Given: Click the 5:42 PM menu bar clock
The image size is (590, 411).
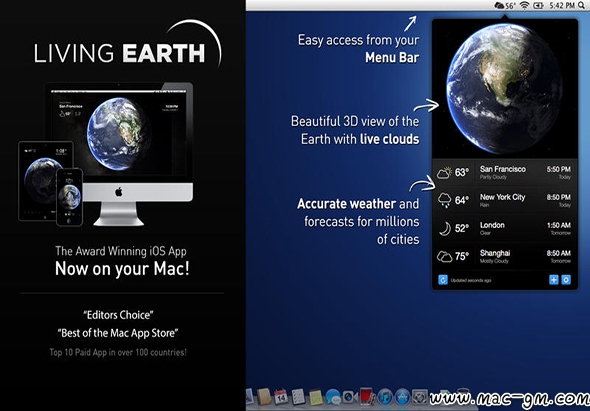Looking at the screenshot, I should pos(562,5).
